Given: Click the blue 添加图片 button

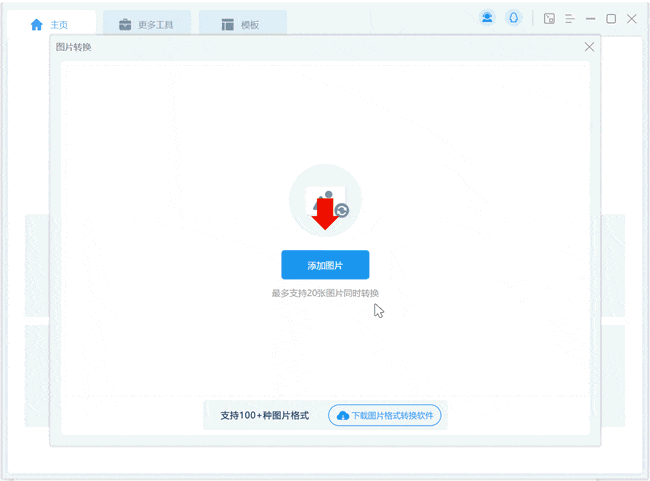Looking at the screenshot, I should pyautogui.click(x=325, y=265).
